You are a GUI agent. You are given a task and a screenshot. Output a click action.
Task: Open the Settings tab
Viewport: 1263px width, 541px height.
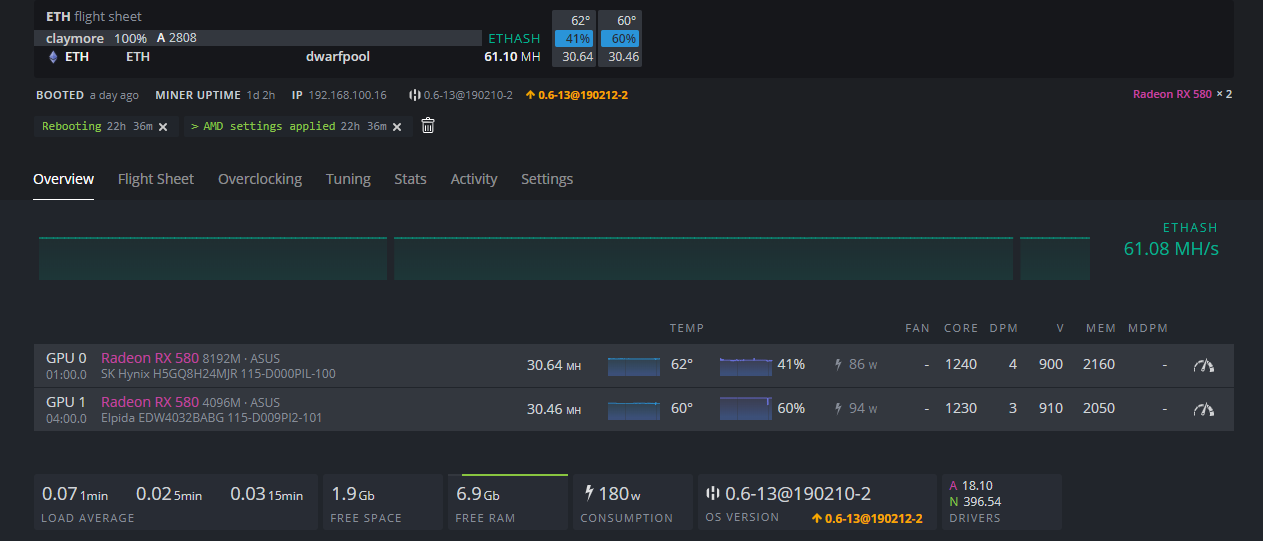click(x=547, y=179)
